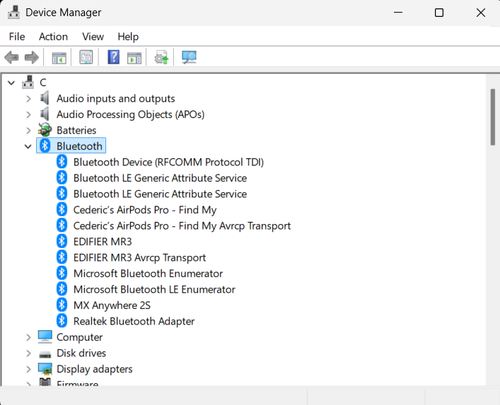The height and width of the screenshot is (405, 500).
Task: Expand the Computer category
Action: 28,338
